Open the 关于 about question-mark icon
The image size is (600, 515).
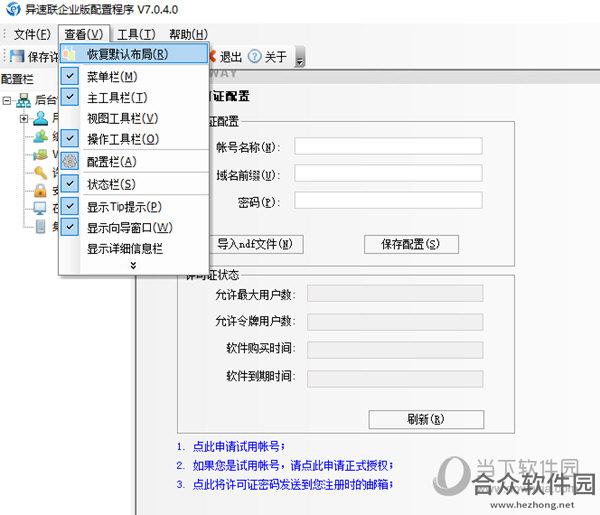click(x=254, y=57)
